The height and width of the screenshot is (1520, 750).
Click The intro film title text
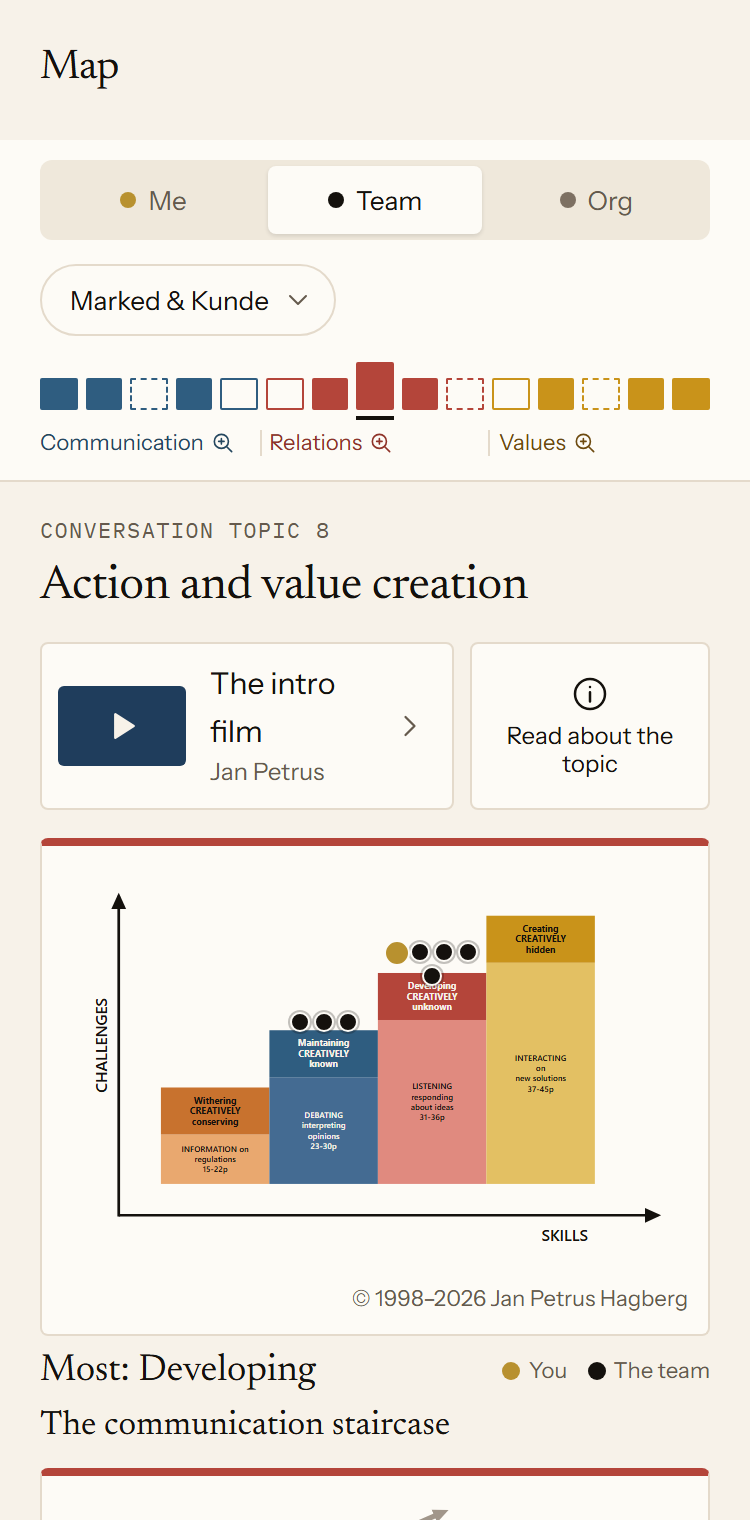point(273,707)
